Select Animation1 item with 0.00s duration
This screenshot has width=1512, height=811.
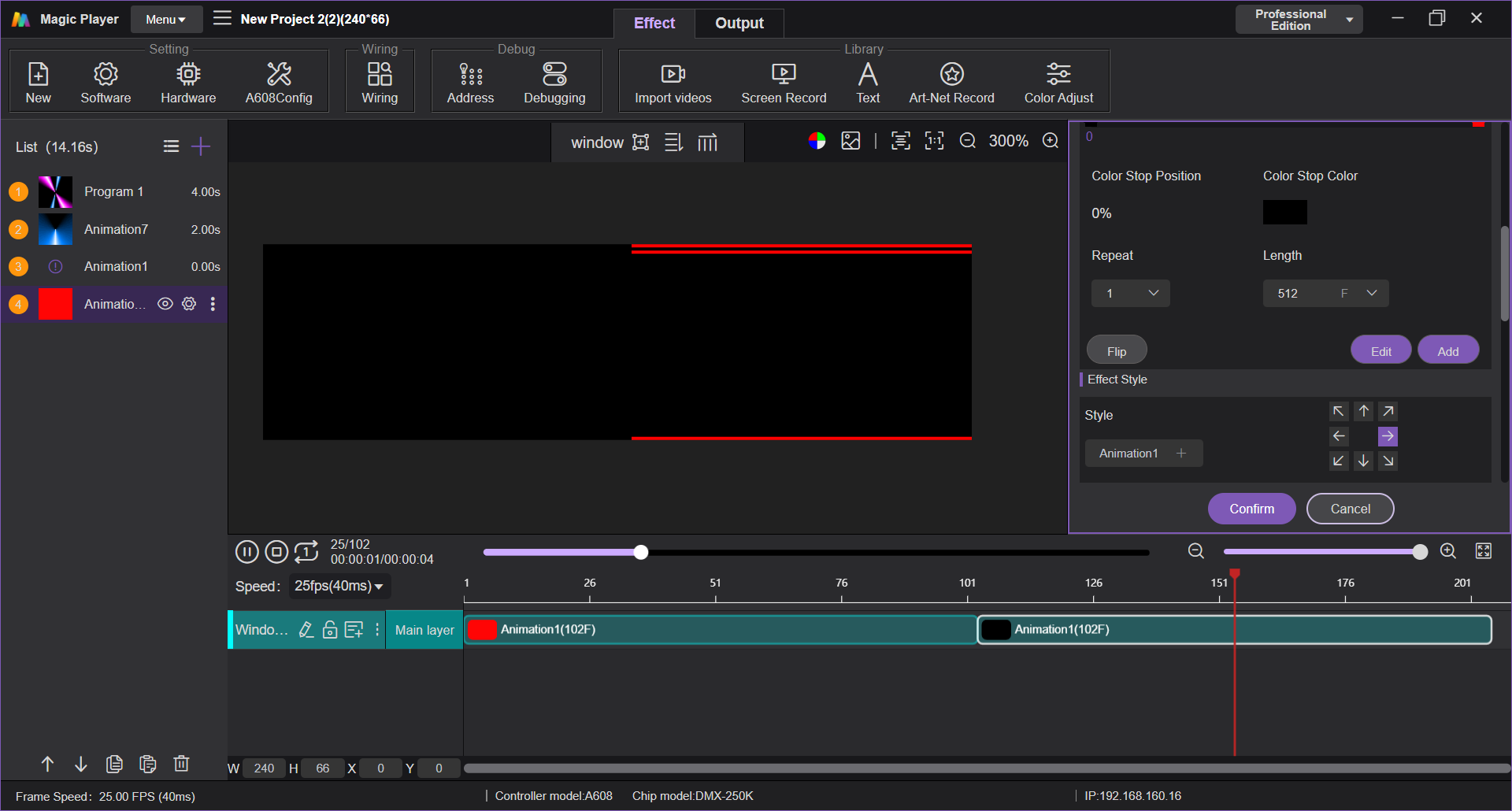point(114,266)
